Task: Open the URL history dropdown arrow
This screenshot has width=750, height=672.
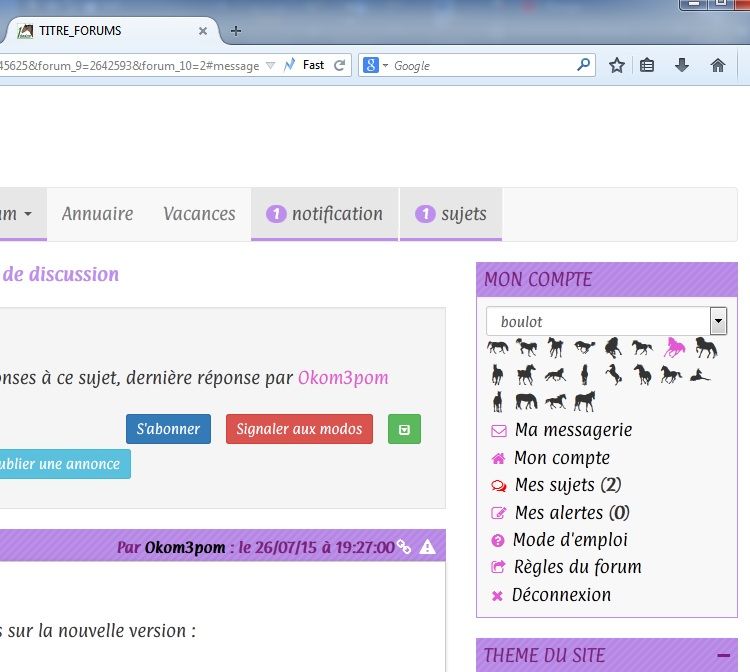Action: point(270,65)
